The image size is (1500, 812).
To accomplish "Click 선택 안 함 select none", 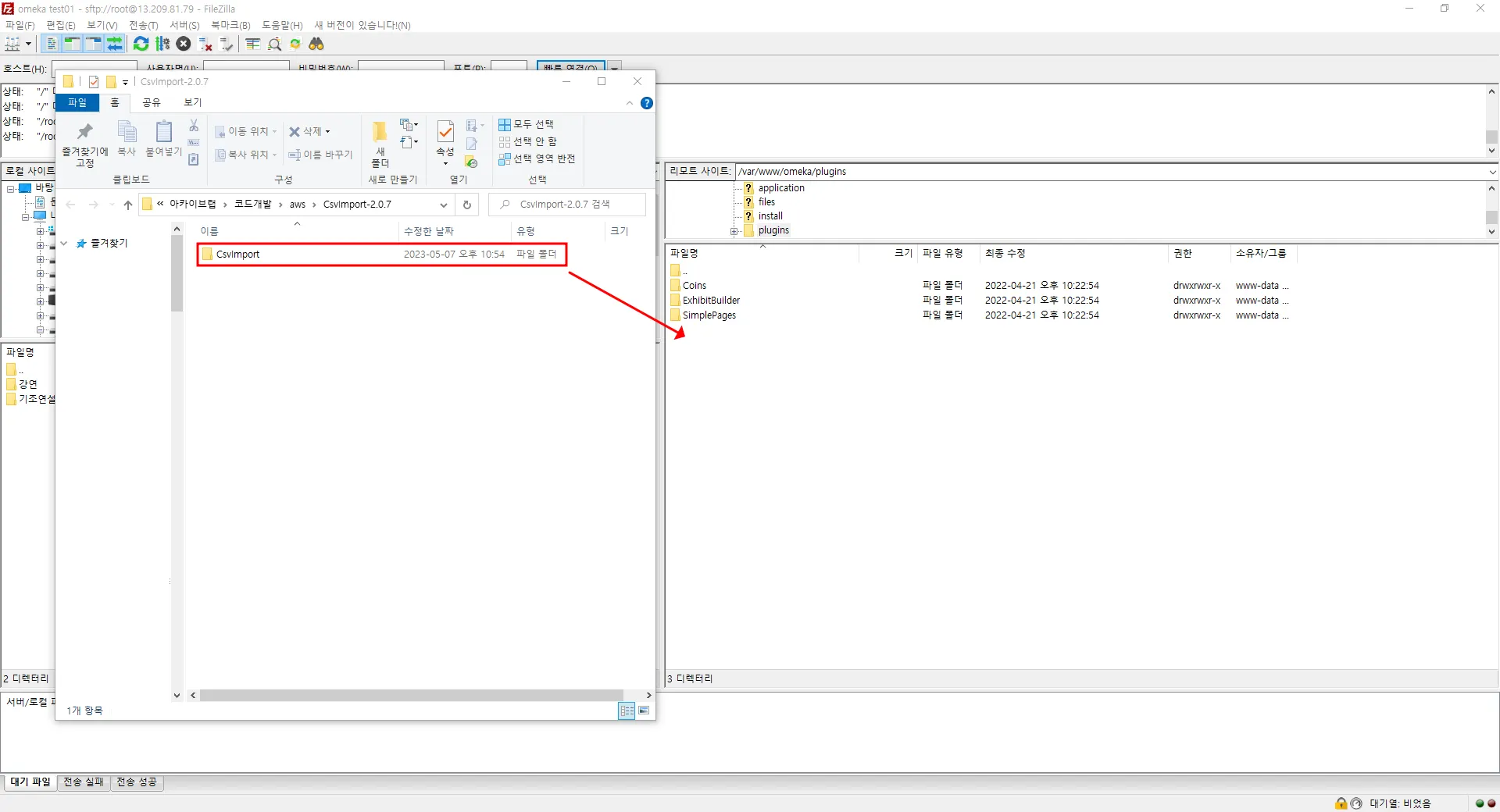I will click(528, 141).
